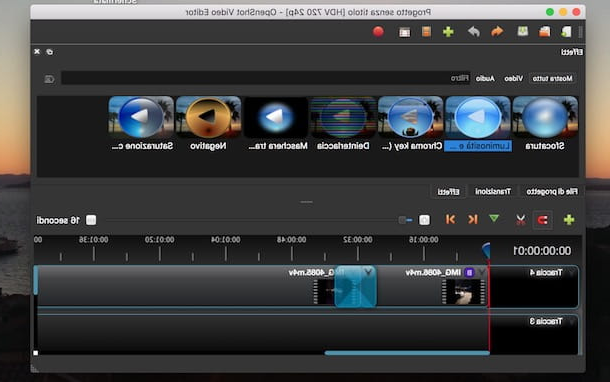Viewport: 610px width, 382px height.
Task: Click the orange film strip toolbar icon
Action: [x=426, y=32]
